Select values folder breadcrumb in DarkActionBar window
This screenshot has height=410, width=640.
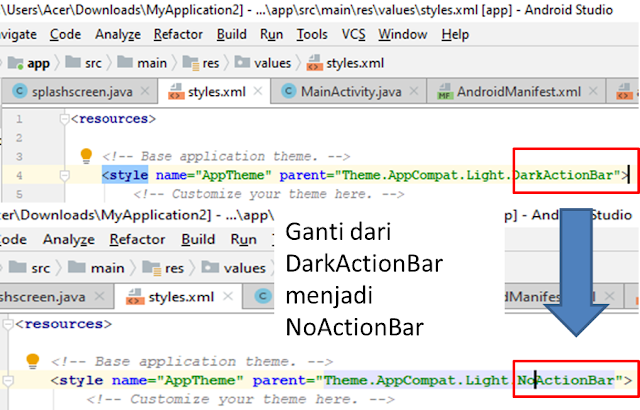262,63
